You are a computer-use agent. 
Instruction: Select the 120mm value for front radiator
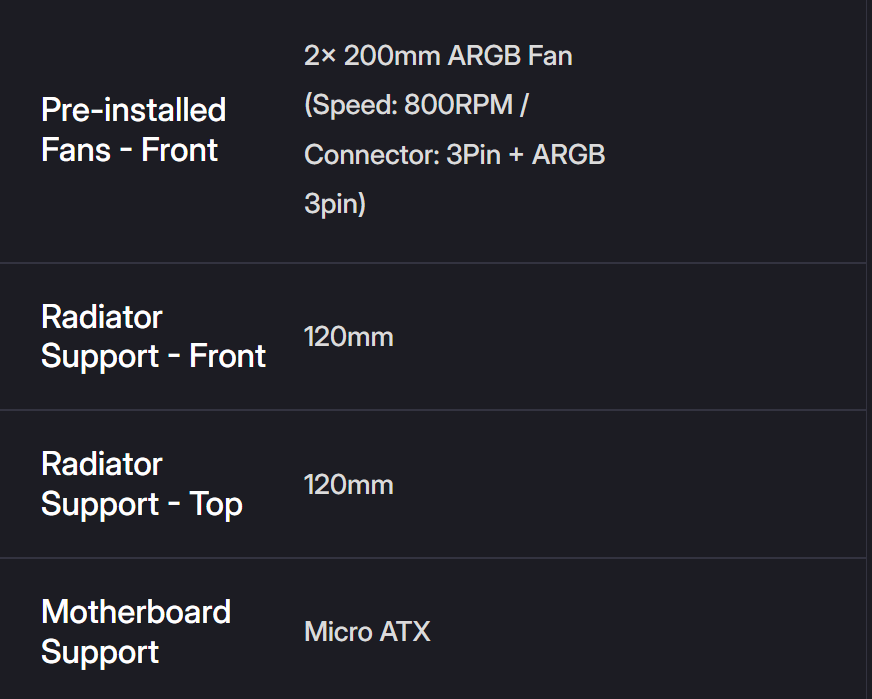[x=348, y=337]
